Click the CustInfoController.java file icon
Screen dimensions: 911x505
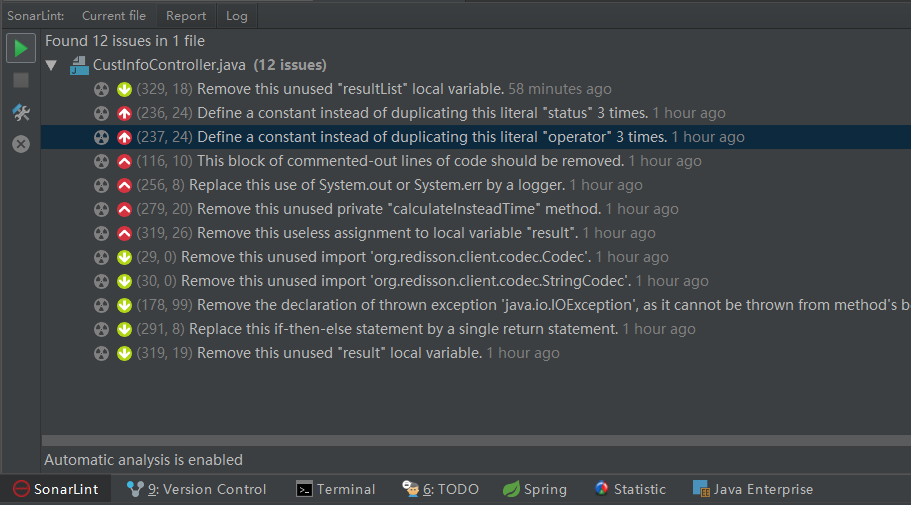pos(79,66)
